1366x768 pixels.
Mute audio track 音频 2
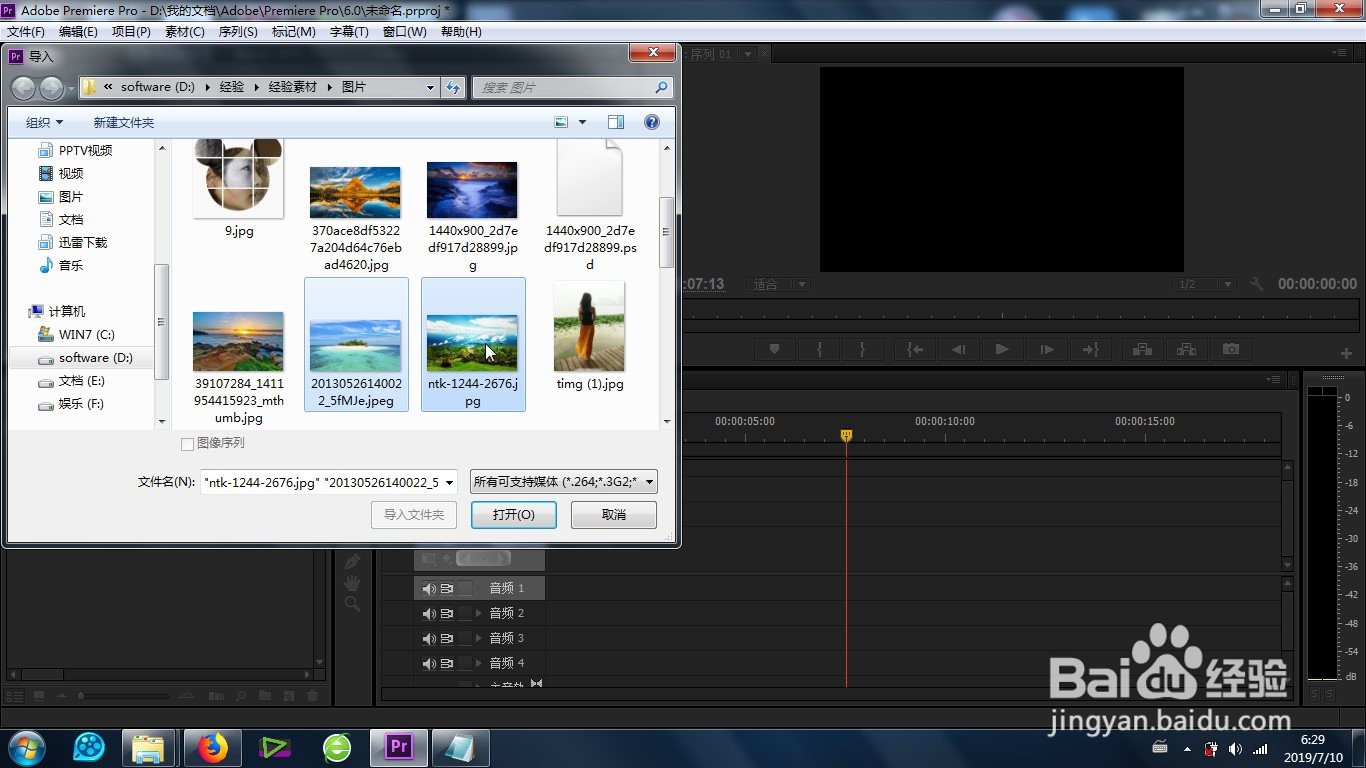pos(429,613)
